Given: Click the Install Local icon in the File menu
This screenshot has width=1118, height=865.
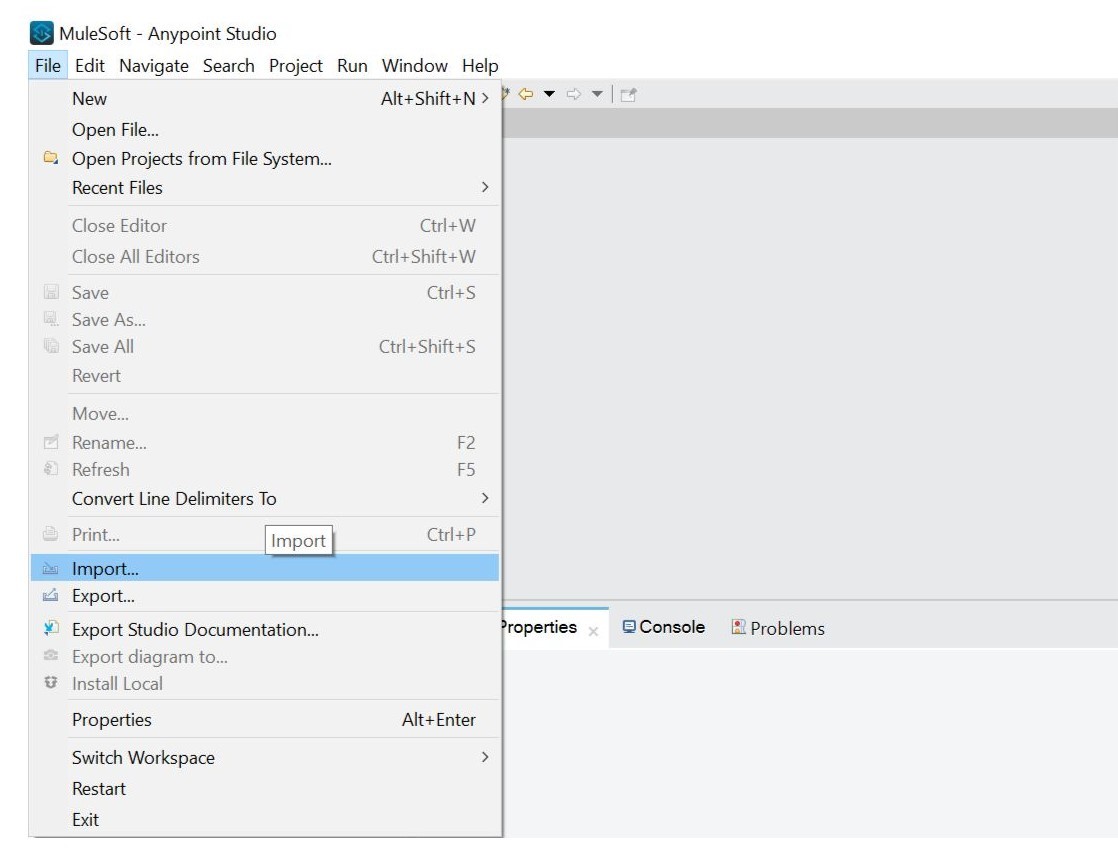Looking at the screenshot, I should click(49, 684).
